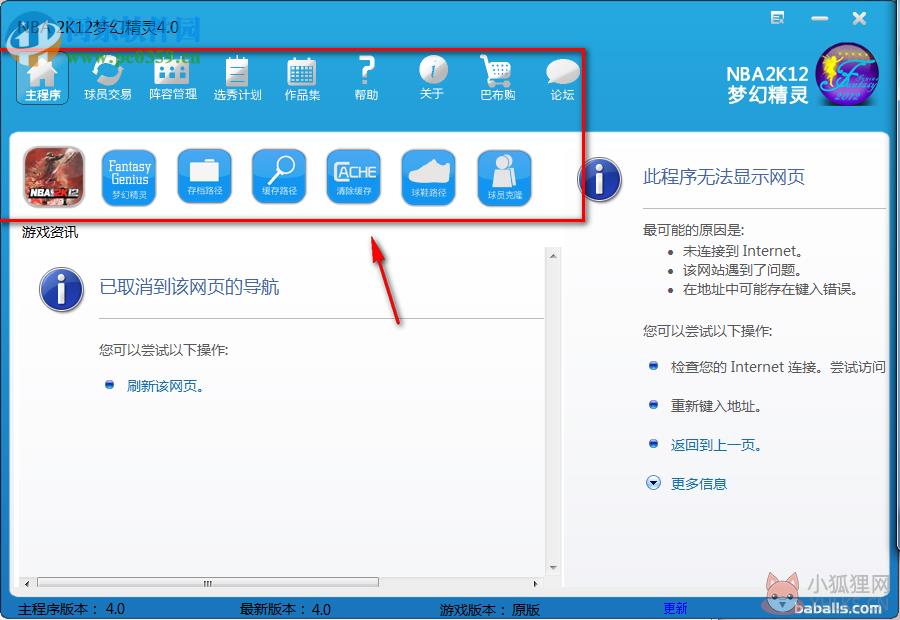Launch the NBA 2K12 game icon
Viewport: 900px width, 620px height.
(55, 176)
